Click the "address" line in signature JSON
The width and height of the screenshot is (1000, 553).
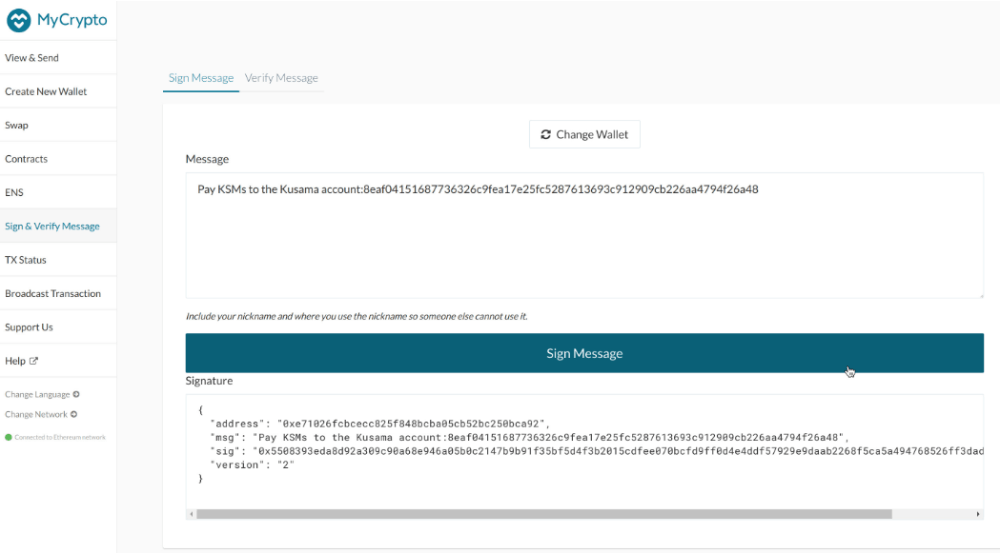pos(380,424)
